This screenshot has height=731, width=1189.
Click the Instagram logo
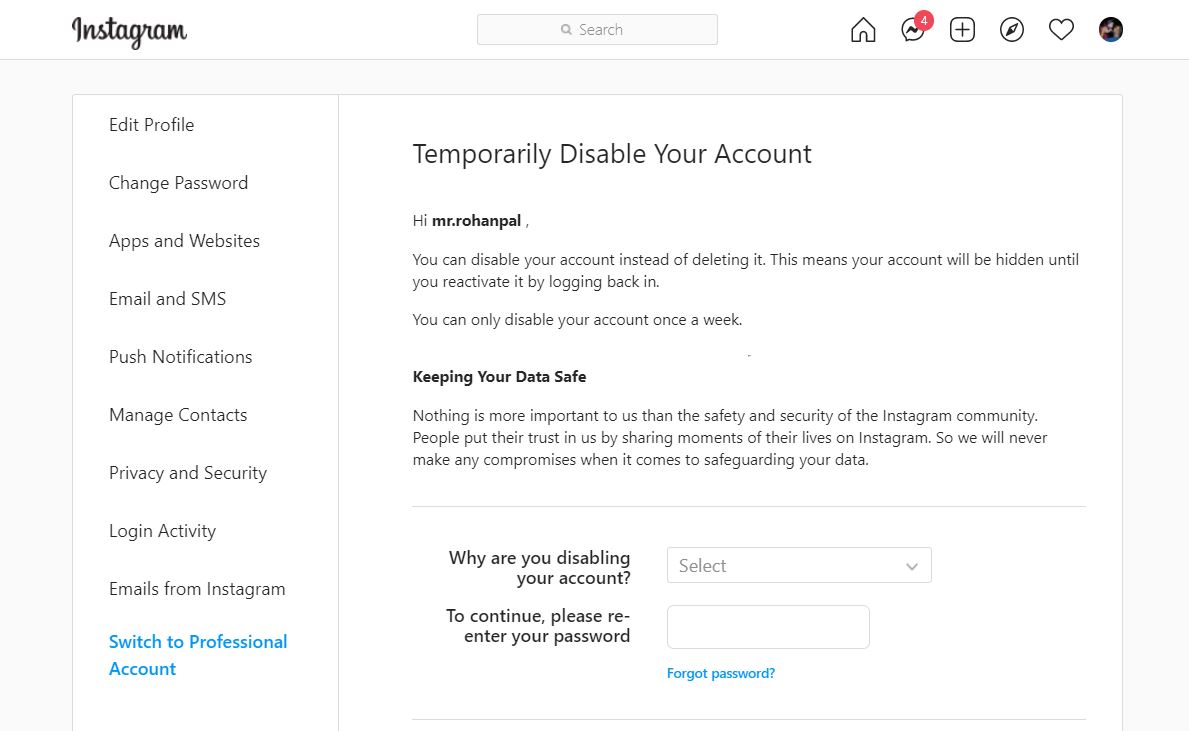[129, 31]
